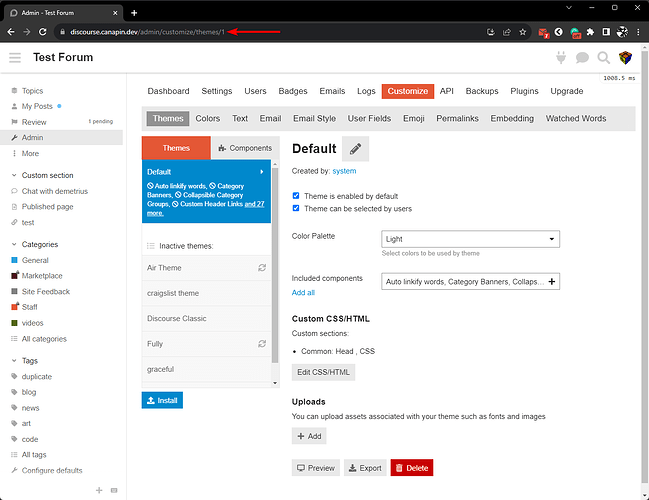The width and height of the screenshot is (649, 500).
Task: Collapse the Tags sidebar section
Action: (x=14, y=361)
